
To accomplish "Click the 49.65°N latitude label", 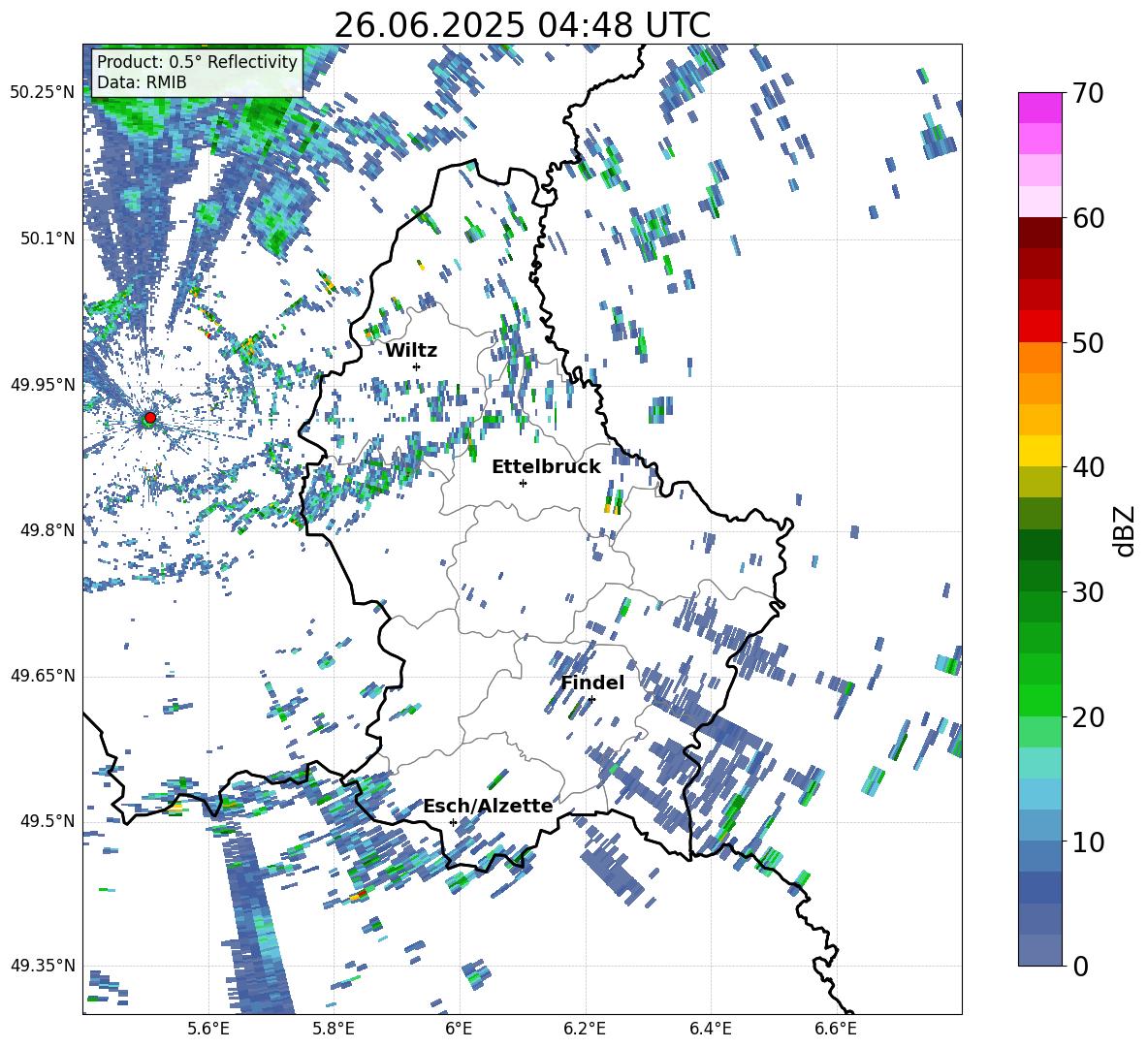I will 43,676.
